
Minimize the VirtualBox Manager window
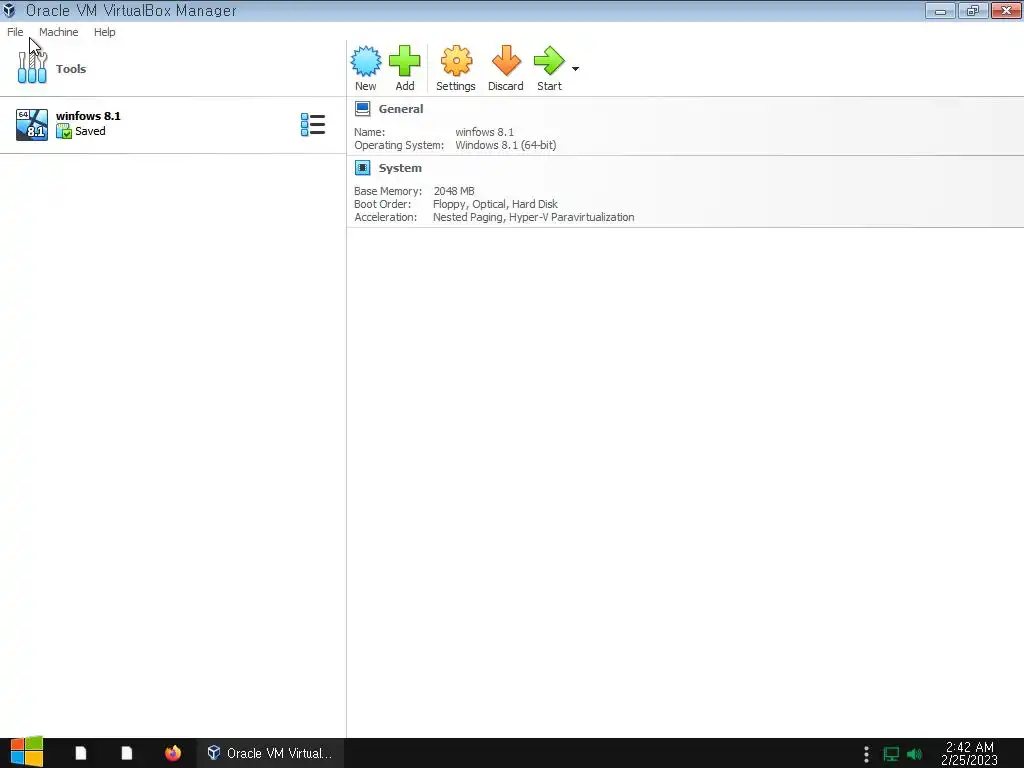(940, 10)
